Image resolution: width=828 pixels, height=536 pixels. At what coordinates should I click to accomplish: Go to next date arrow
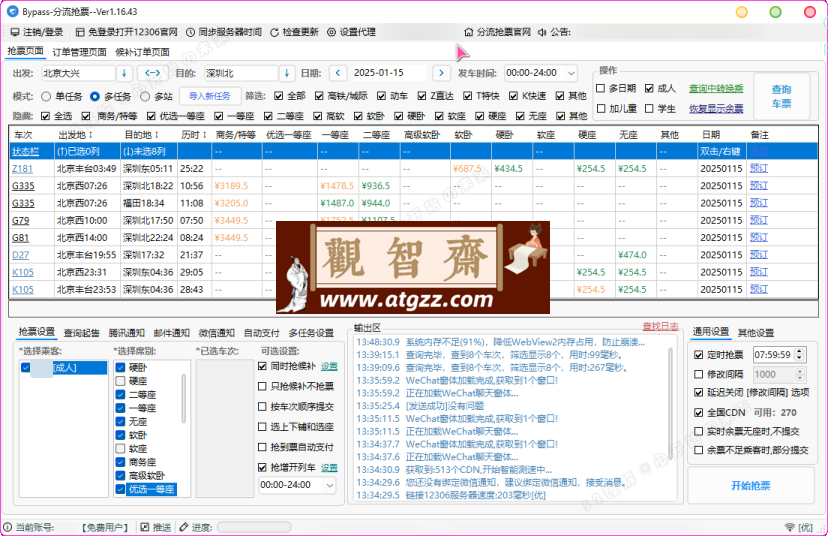(x=441, y=73)
